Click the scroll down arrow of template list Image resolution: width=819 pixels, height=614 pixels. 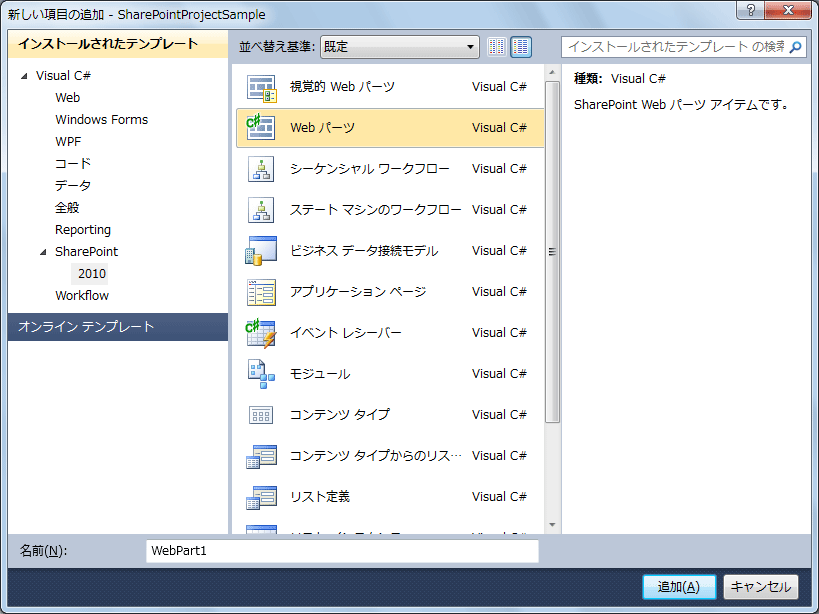point(552,525)
